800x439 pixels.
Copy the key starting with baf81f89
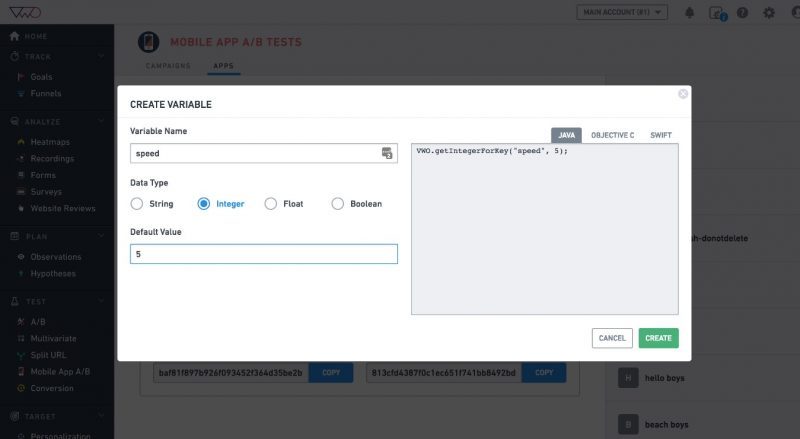point(331,373)
